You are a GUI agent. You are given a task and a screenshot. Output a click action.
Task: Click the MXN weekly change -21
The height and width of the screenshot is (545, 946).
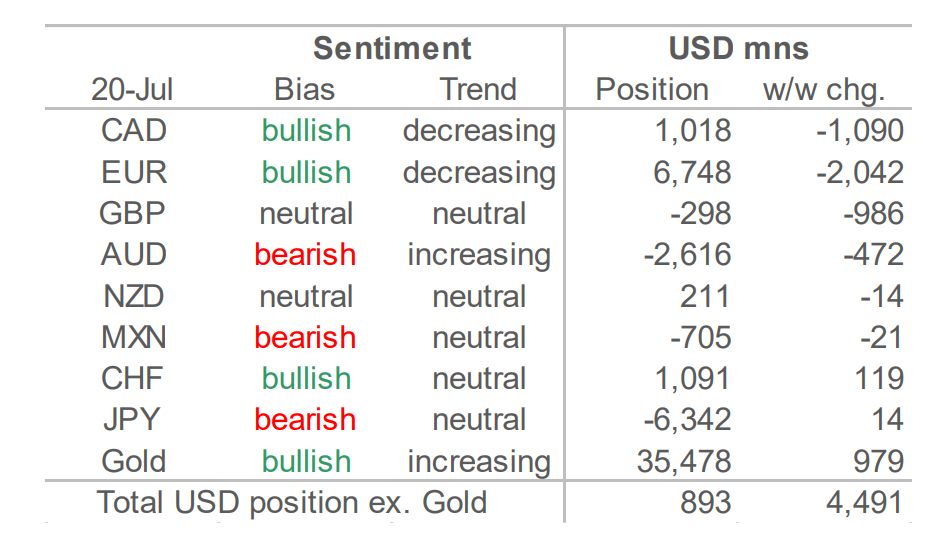point(881,338)
